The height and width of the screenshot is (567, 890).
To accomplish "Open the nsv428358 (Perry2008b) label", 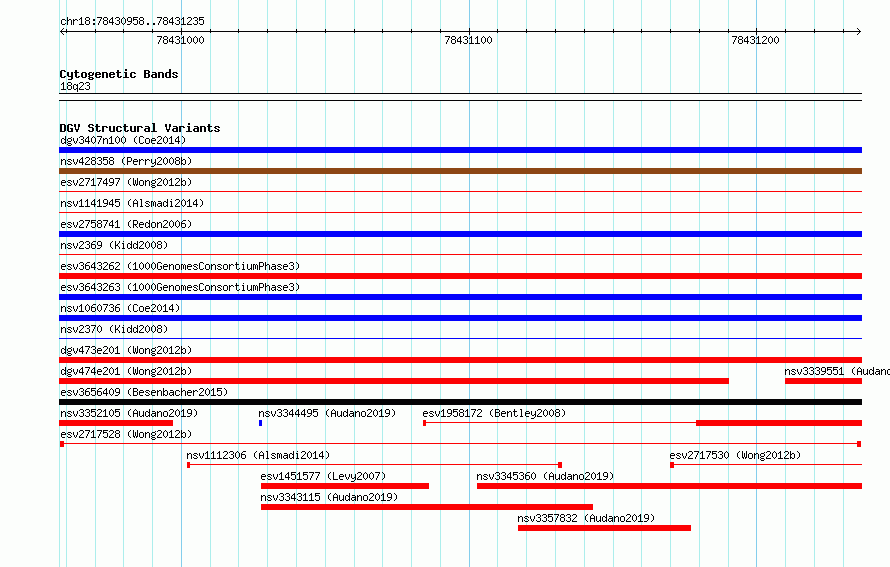I will point(126,161).
